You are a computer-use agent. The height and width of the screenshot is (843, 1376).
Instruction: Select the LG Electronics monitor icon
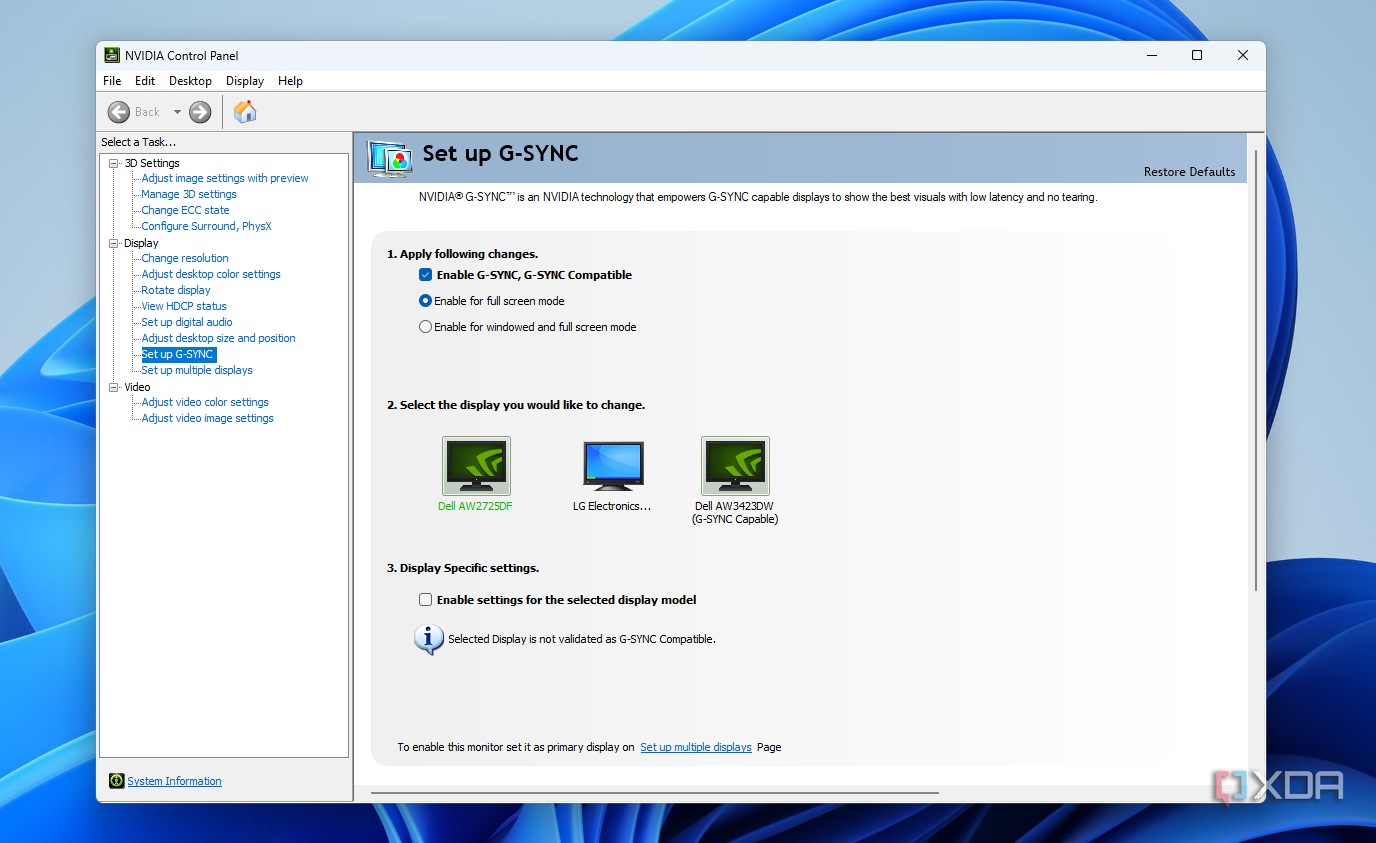pos(612,465)
